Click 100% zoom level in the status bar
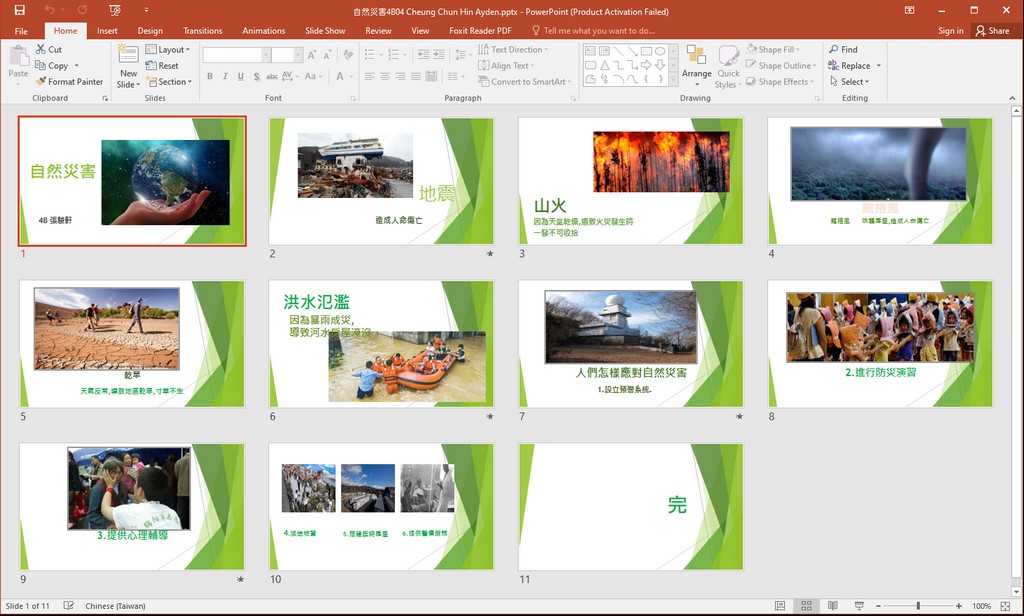The image size is (1024, 616). pos(982,606)
